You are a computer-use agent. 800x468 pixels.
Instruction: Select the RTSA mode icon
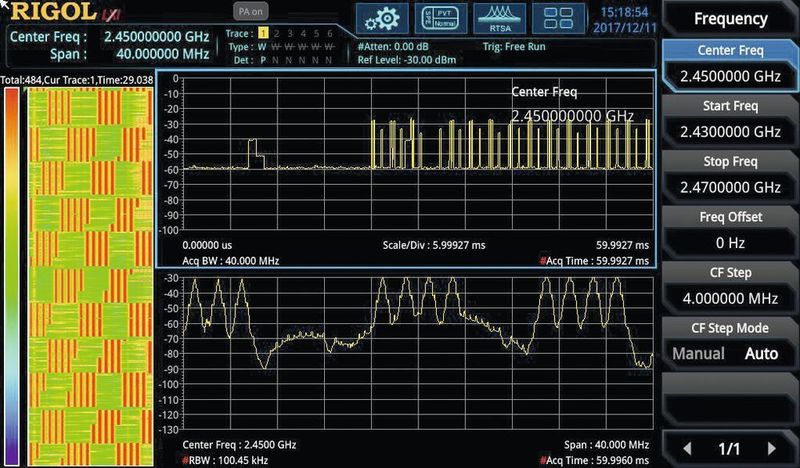(499, 19)
